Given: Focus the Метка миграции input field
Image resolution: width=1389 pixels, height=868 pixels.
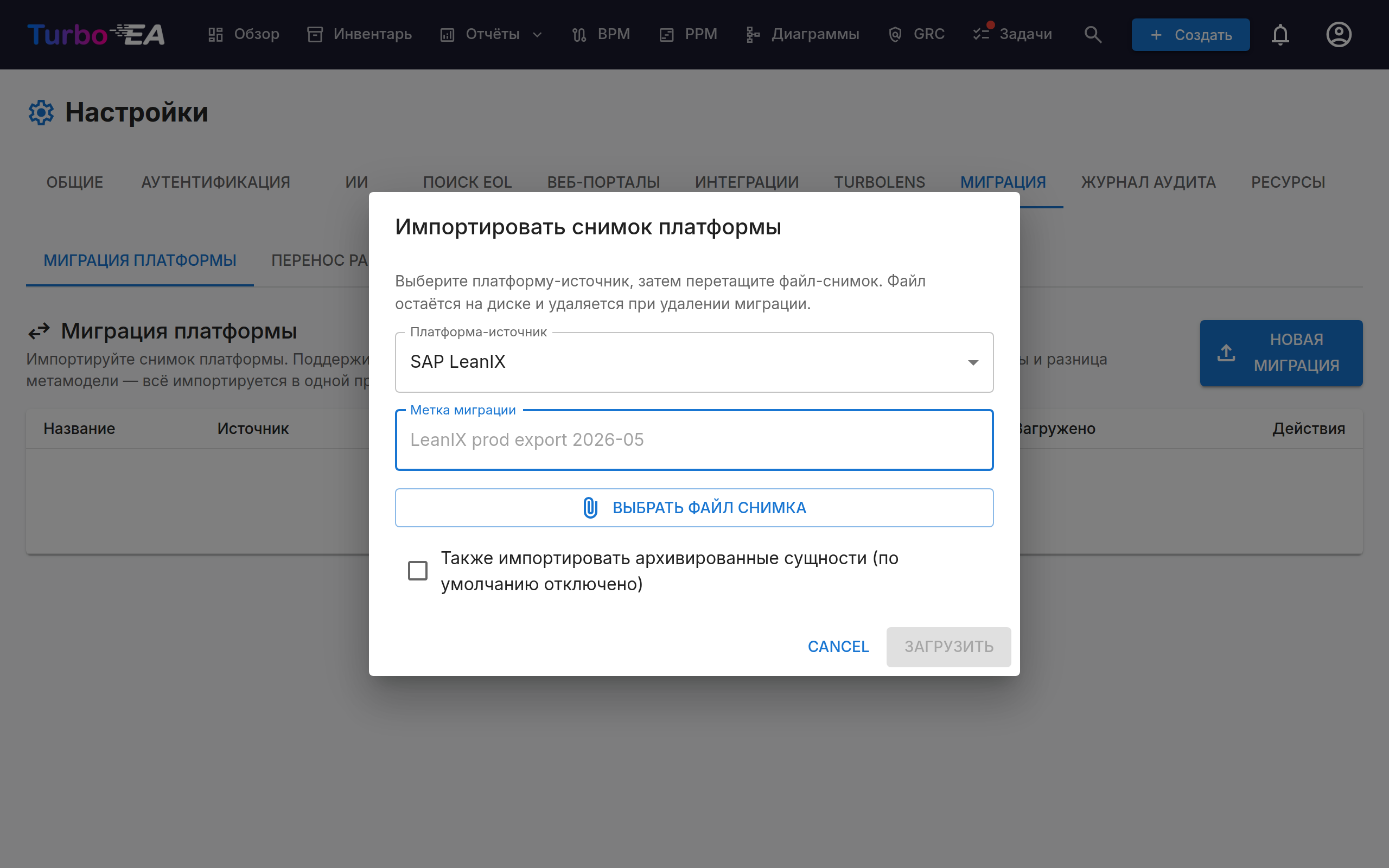Looking at the screenshot, I should [694, 440].
